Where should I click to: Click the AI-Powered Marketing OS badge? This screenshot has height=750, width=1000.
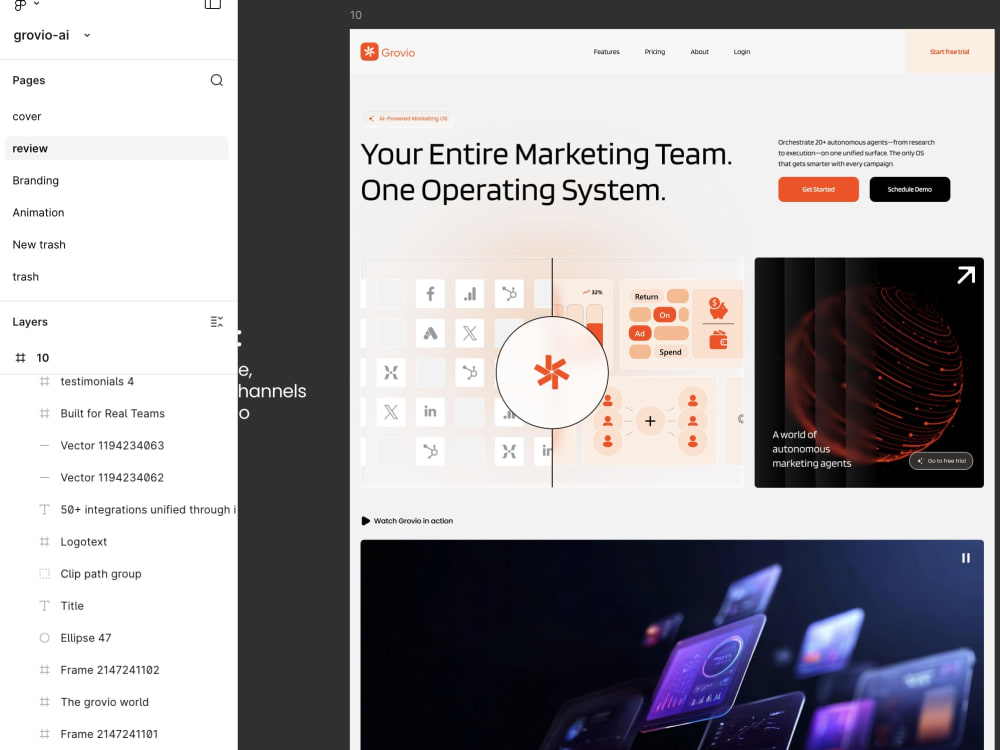click(x=408, y=119)
